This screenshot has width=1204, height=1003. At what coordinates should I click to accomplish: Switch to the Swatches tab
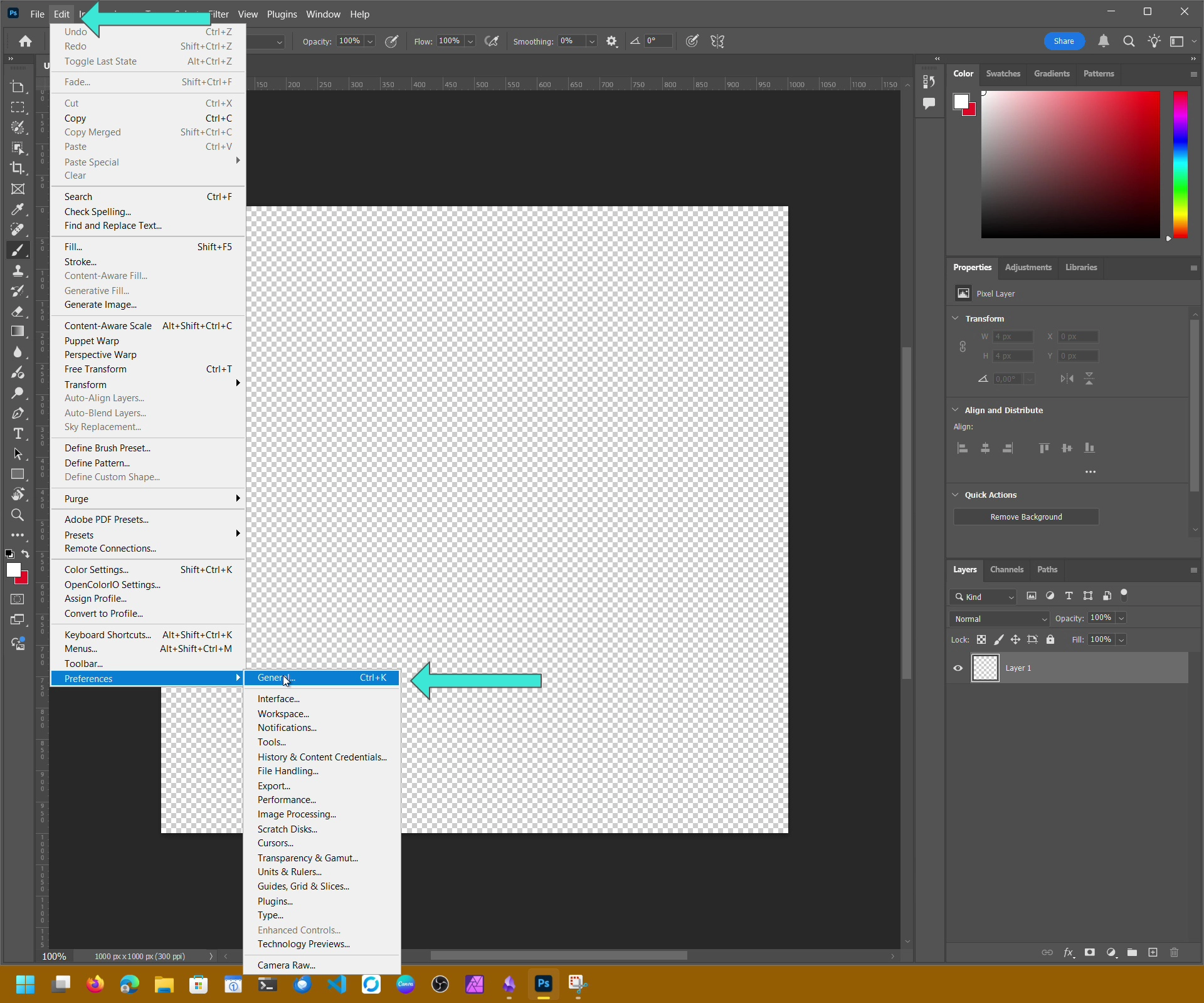1003,73
